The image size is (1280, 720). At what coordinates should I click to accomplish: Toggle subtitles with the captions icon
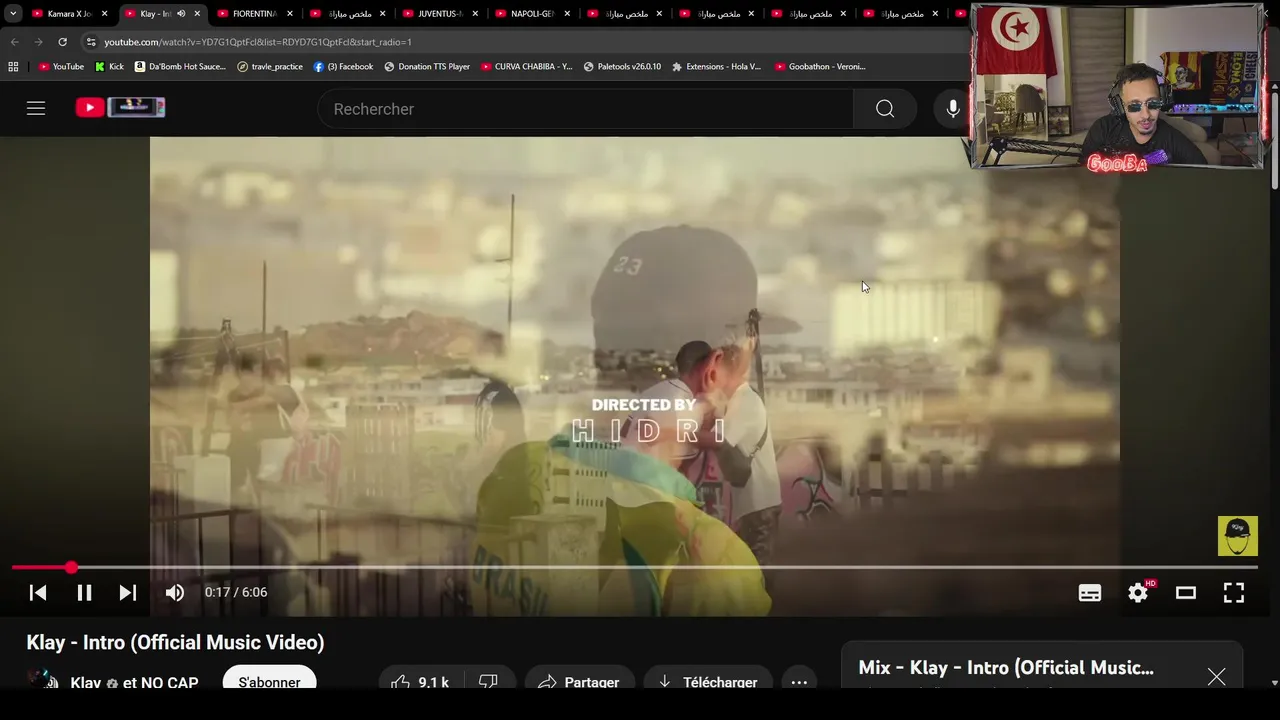point(1090,592)
